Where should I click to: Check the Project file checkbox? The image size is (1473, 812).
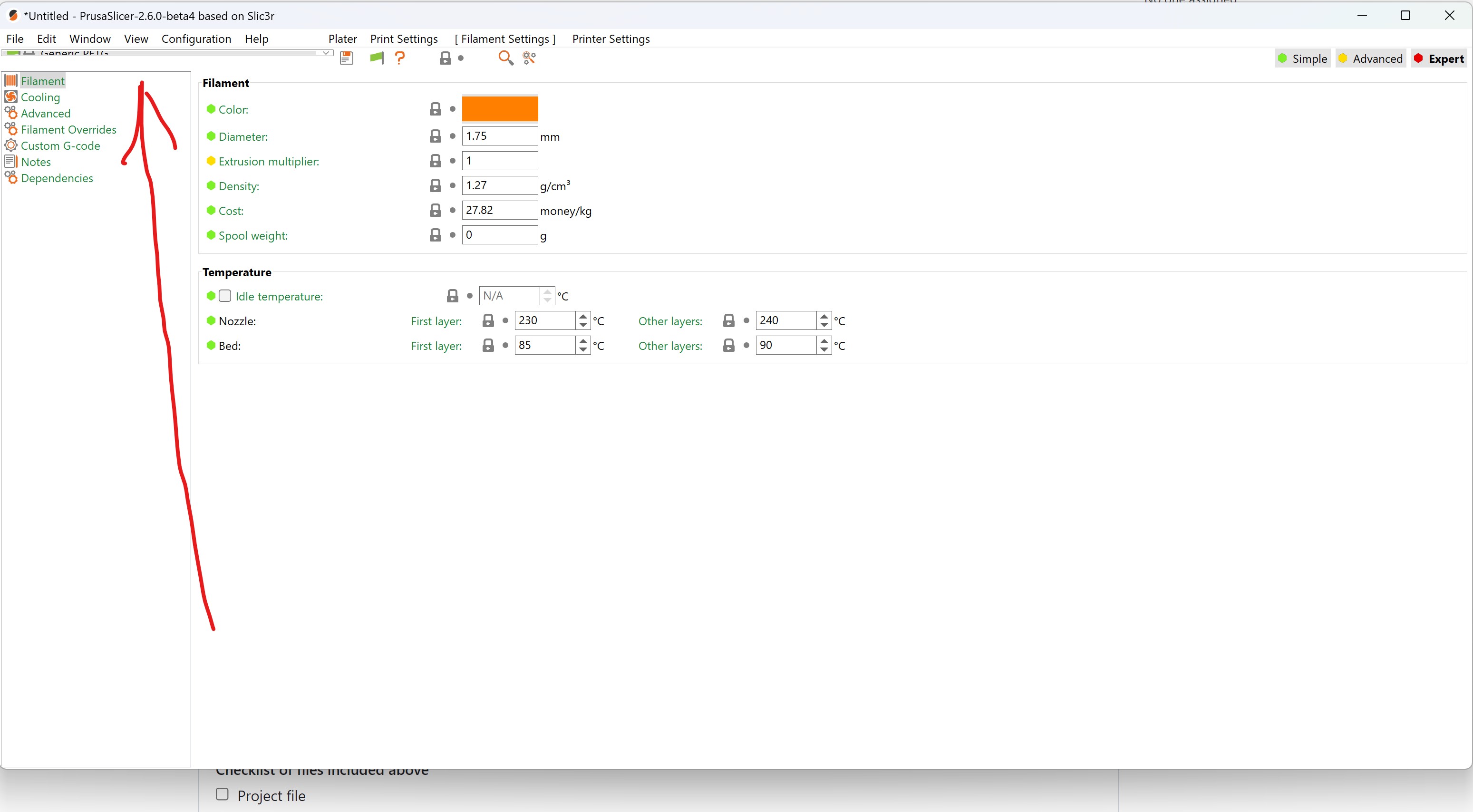pos(222,794)
